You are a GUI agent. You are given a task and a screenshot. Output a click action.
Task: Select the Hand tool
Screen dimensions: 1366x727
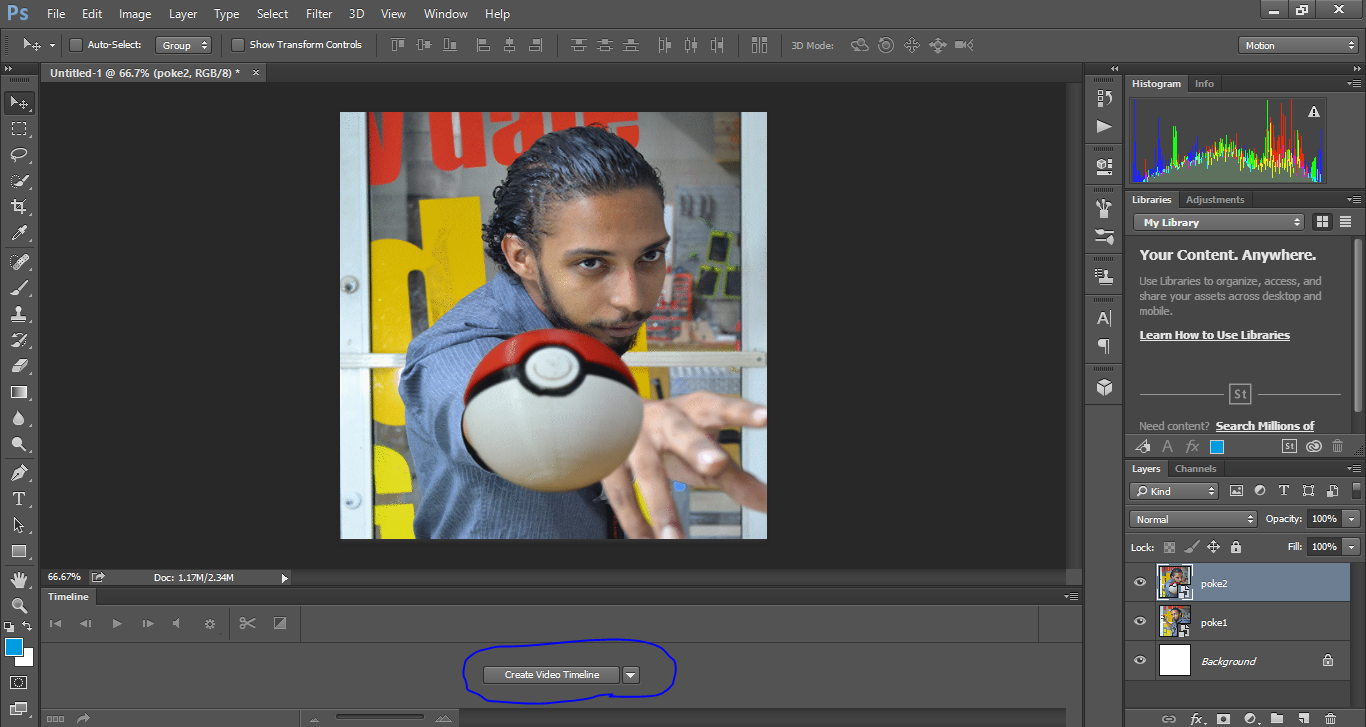tap(19, 579)
